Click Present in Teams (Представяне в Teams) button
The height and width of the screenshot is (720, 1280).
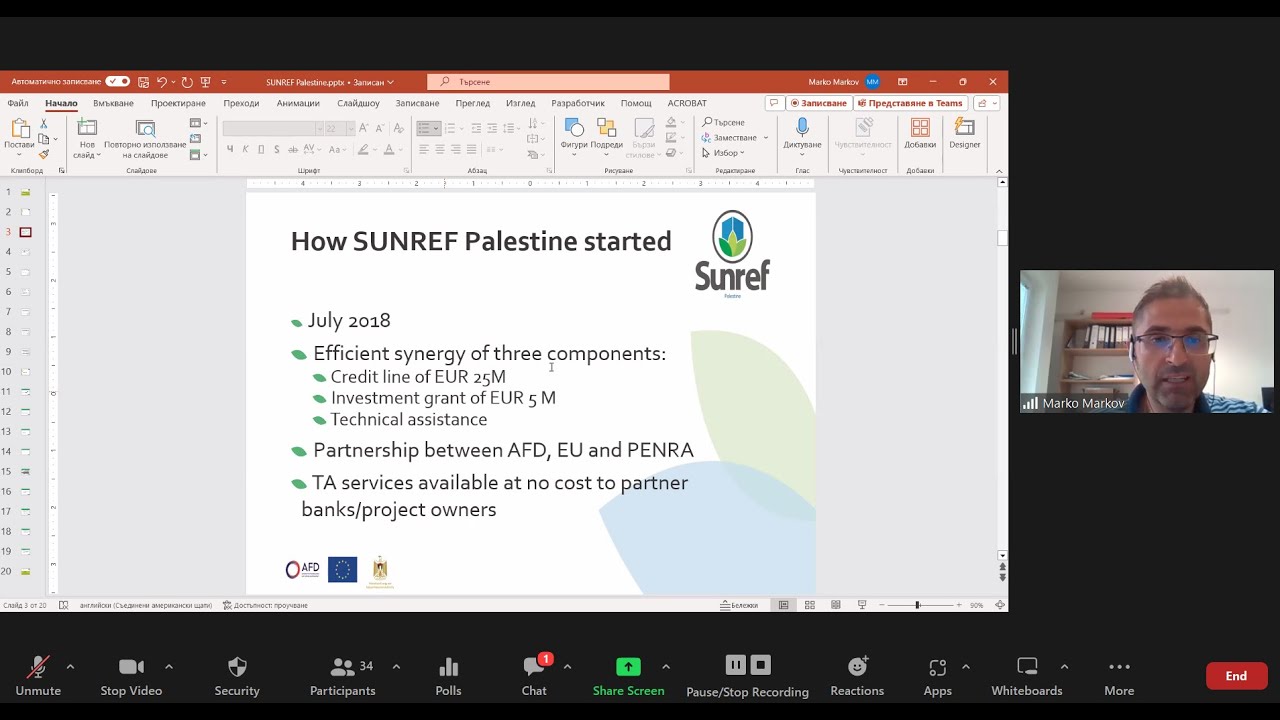(x=910, y=103)
